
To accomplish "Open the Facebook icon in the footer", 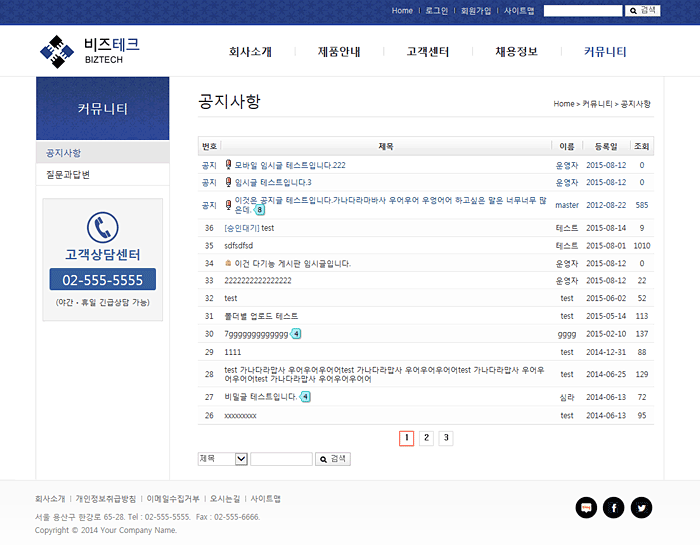I will click(x=613, y=508).
